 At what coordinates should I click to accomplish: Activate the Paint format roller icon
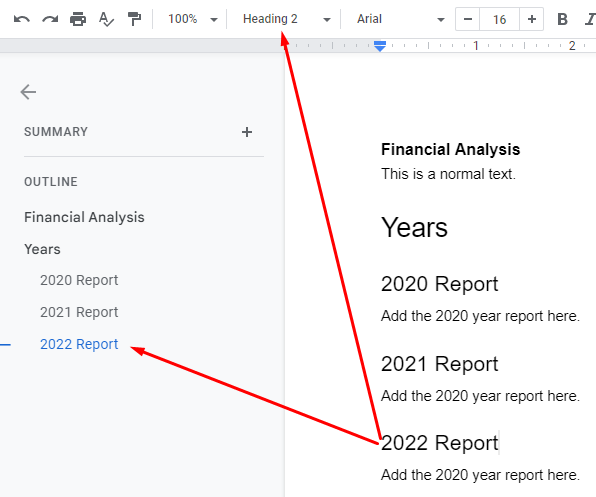pyautogui.click(x=134, y=19)
